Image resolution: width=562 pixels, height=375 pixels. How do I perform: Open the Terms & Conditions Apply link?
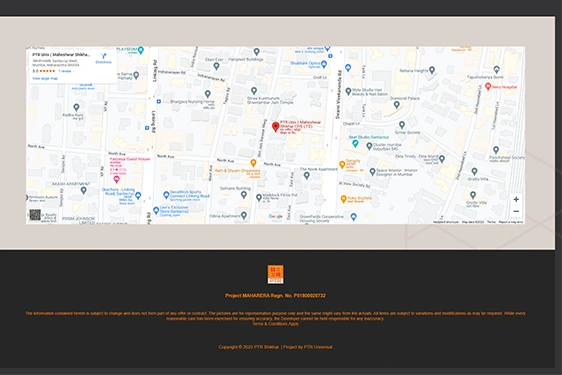click(x=275, y=324)
